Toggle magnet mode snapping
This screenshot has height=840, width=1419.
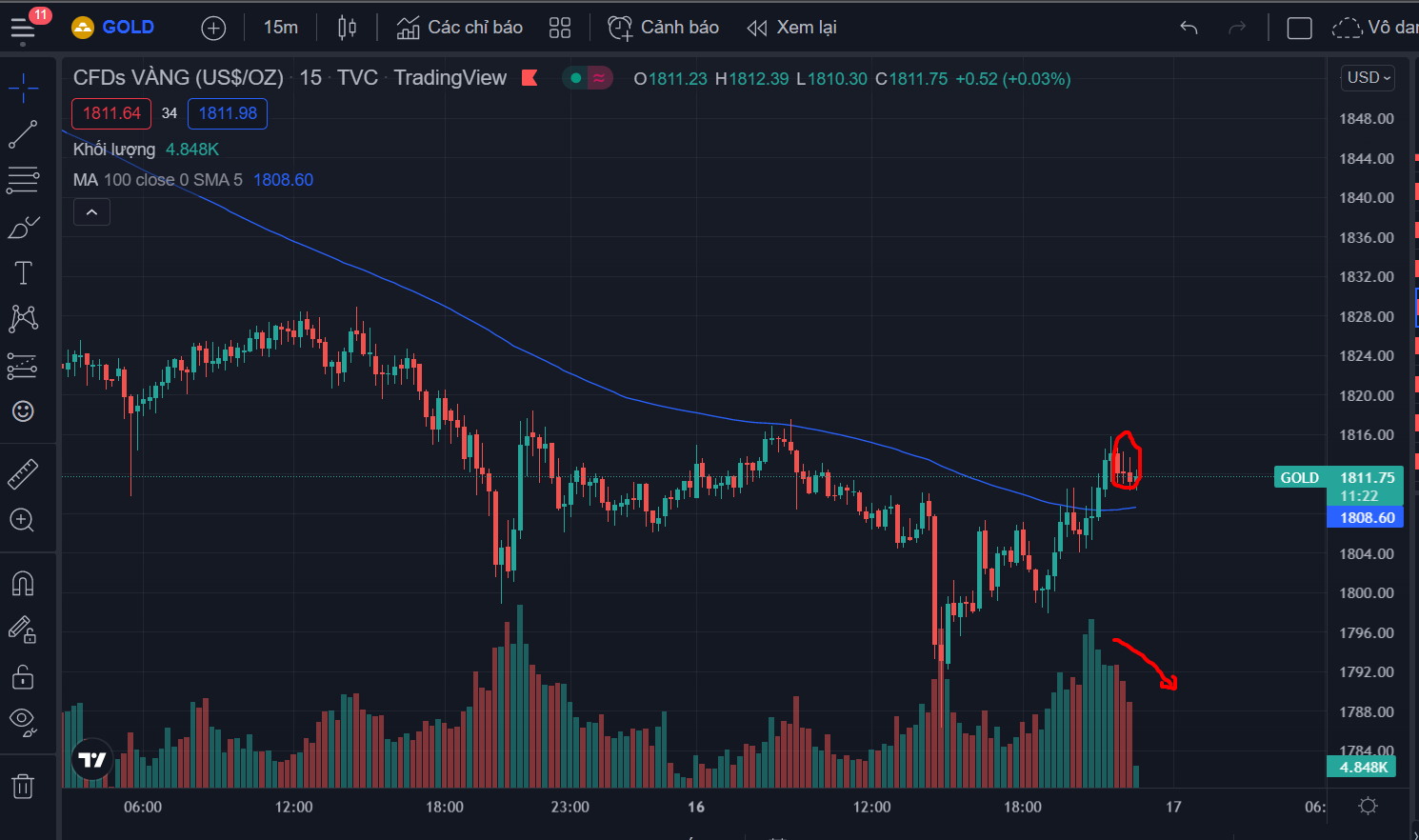[x=23, y=583]
